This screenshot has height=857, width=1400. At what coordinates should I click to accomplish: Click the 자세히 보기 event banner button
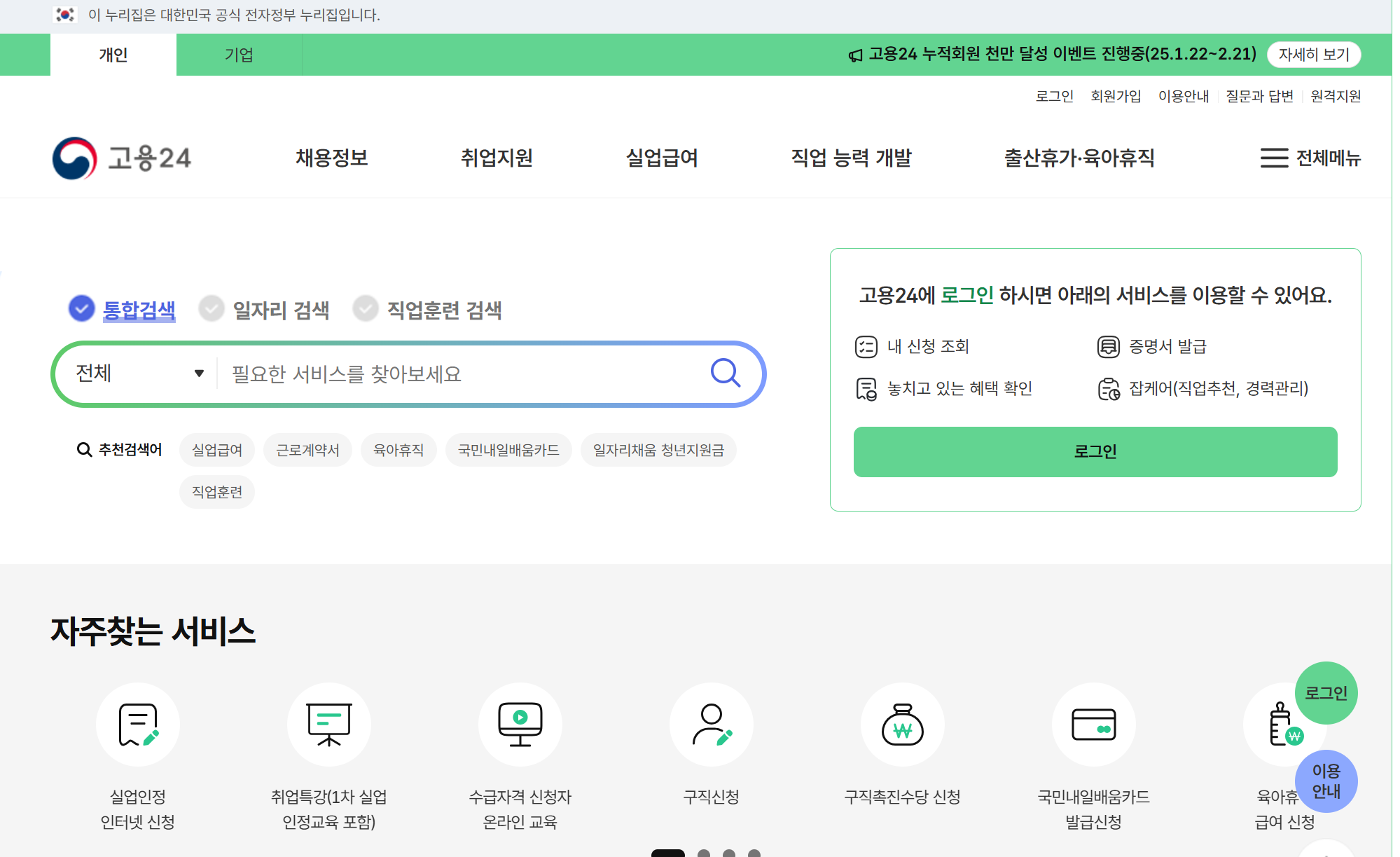pyautogui.click(x=1313, y=55)
